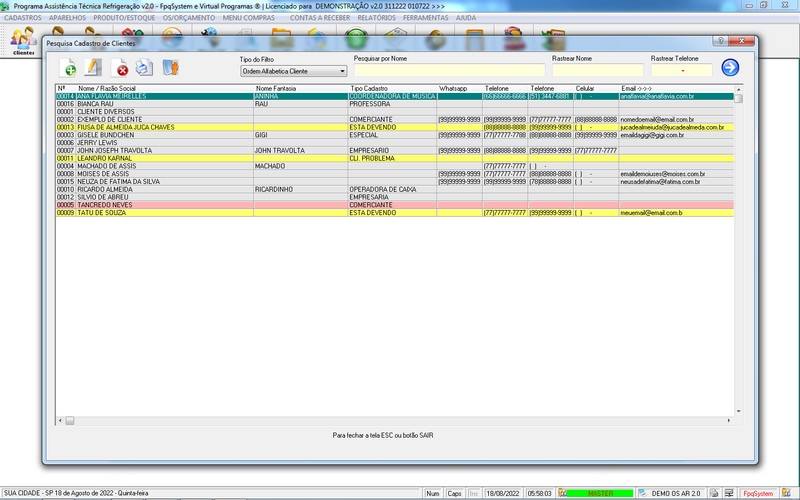Click the vertical scrollbar down arrow
The height and width of the screenshot is (500, 800).
click(738, 411)
